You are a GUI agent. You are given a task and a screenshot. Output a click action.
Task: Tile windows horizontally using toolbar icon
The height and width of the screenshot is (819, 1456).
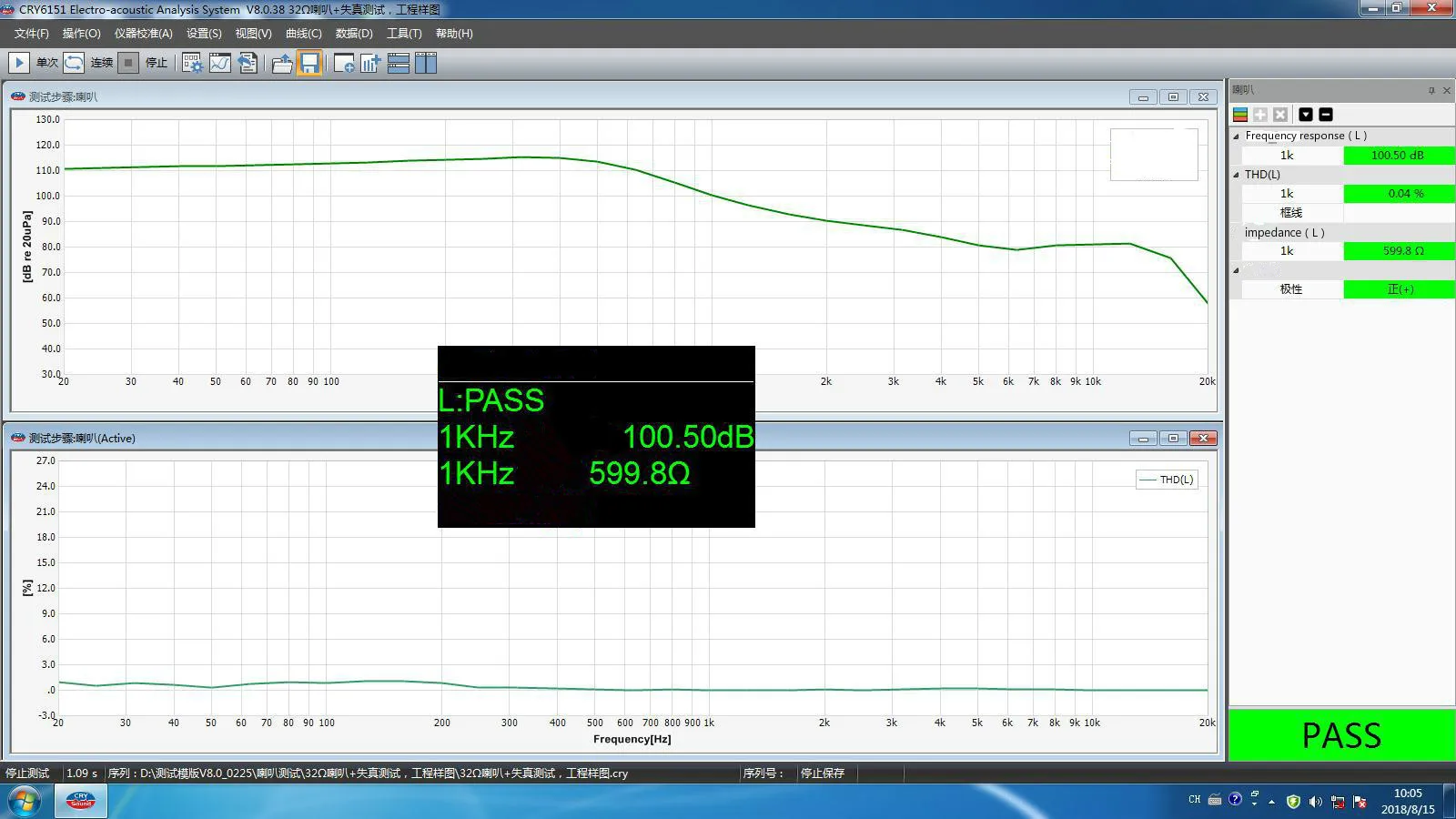click(398, 63)
